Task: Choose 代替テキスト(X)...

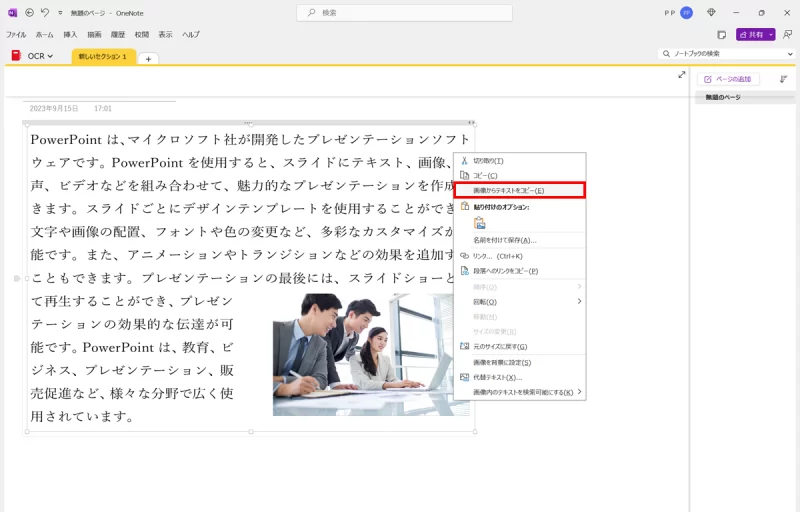Action: pyautogui.click(x=519, y=377)
